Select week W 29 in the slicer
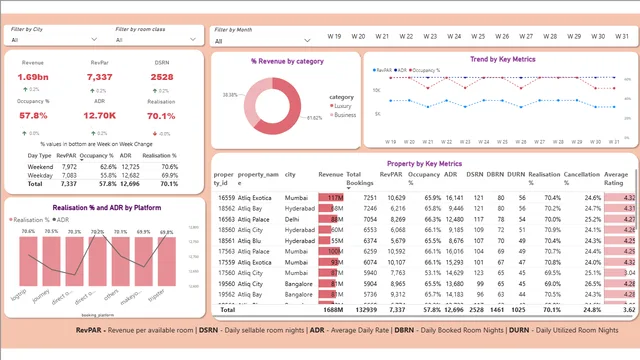Viewport: 640px width, 360px height. 574,36
